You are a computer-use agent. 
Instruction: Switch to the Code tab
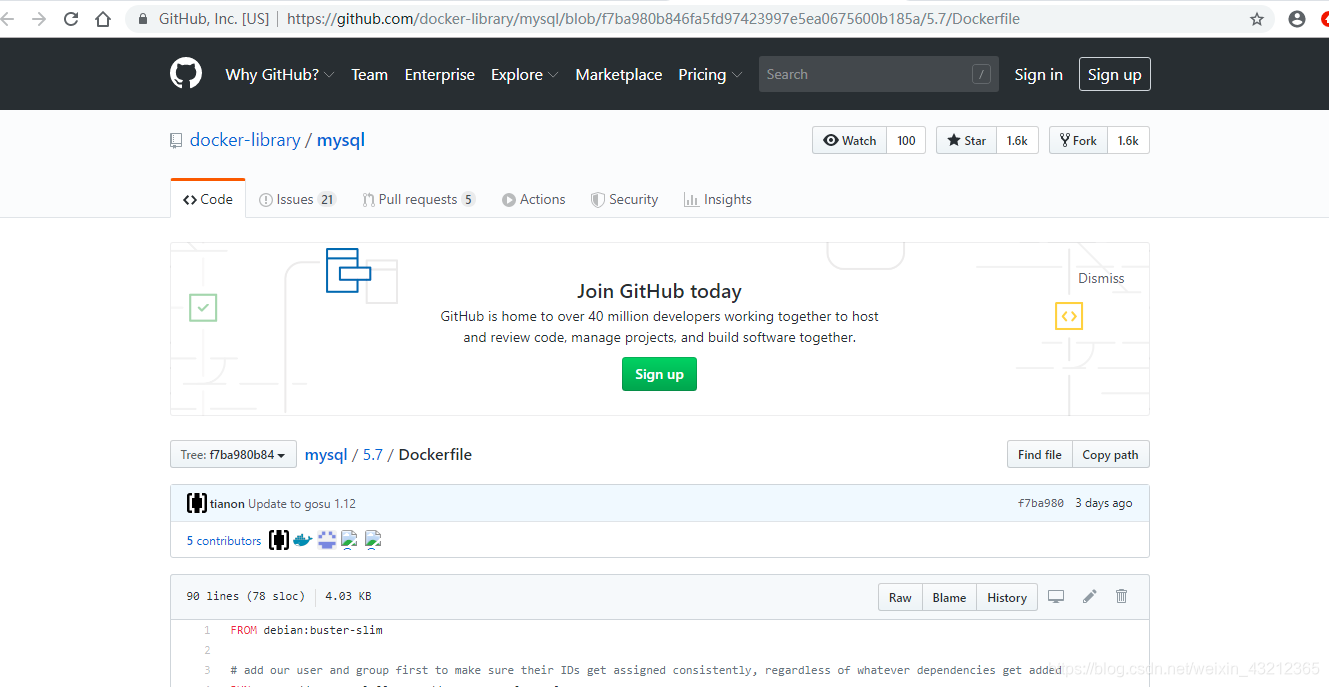pyautogui.click(x=208, y=199)
